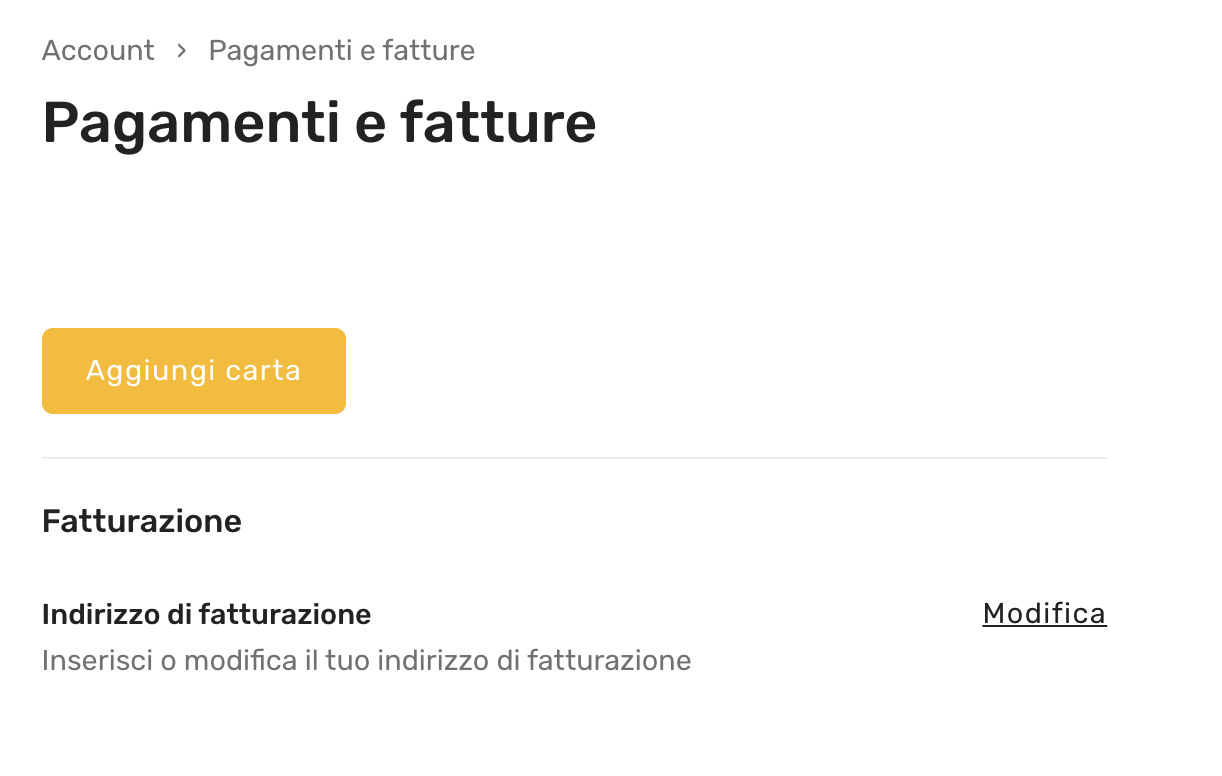Open the Modifica link for billing address
The width and height of the screenshot is (1222, 776).
(1044, 613)
